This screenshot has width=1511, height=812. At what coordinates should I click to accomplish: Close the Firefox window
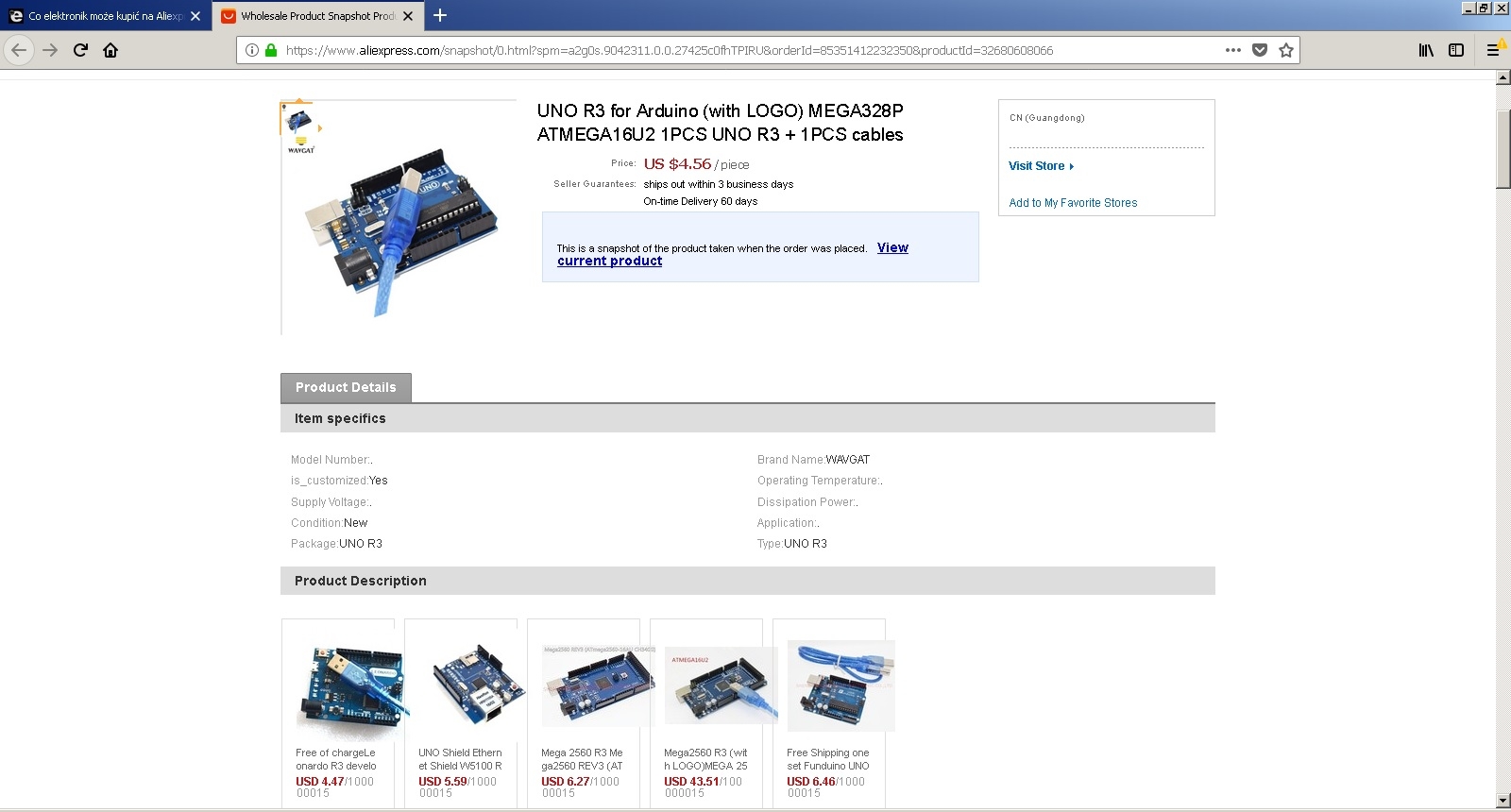(x=1502, y=8)
